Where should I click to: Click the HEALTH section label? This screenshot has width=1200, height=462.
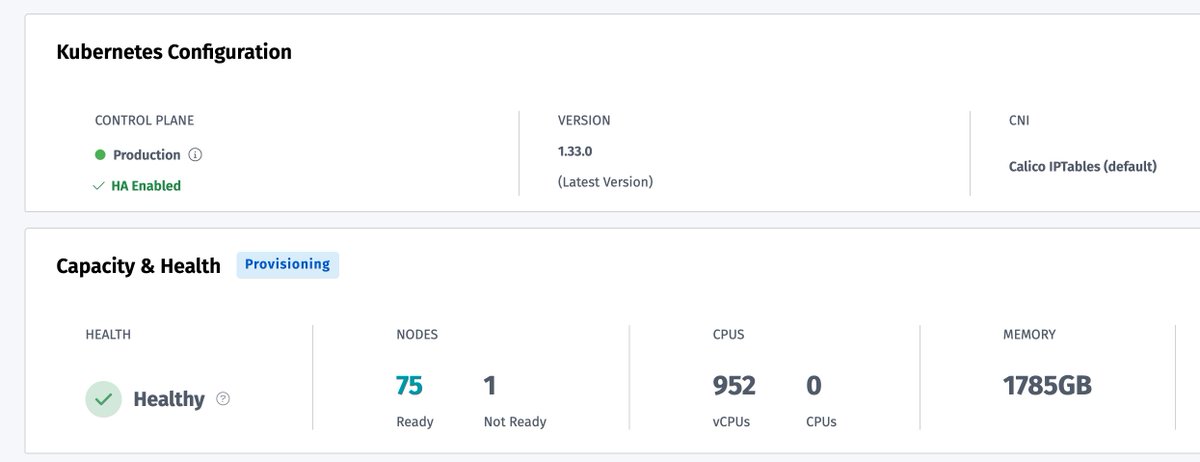pos(108,335)
